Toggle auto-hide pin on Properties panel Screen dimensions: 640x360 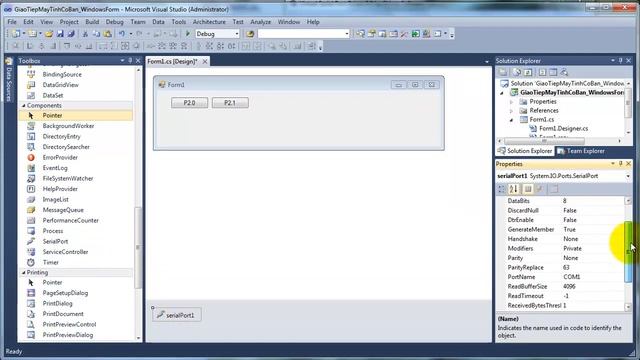(x=620, y=164)
